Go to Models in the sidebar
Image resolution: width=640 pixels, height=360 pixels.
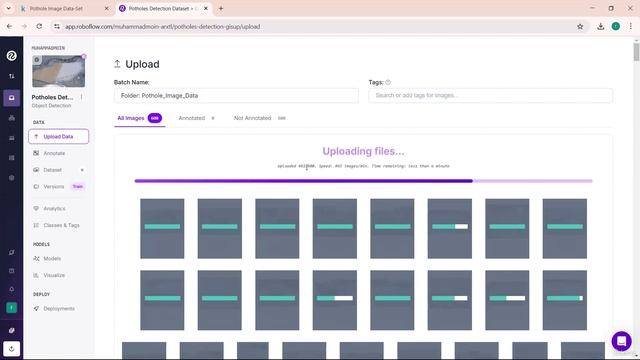point(52,259)
